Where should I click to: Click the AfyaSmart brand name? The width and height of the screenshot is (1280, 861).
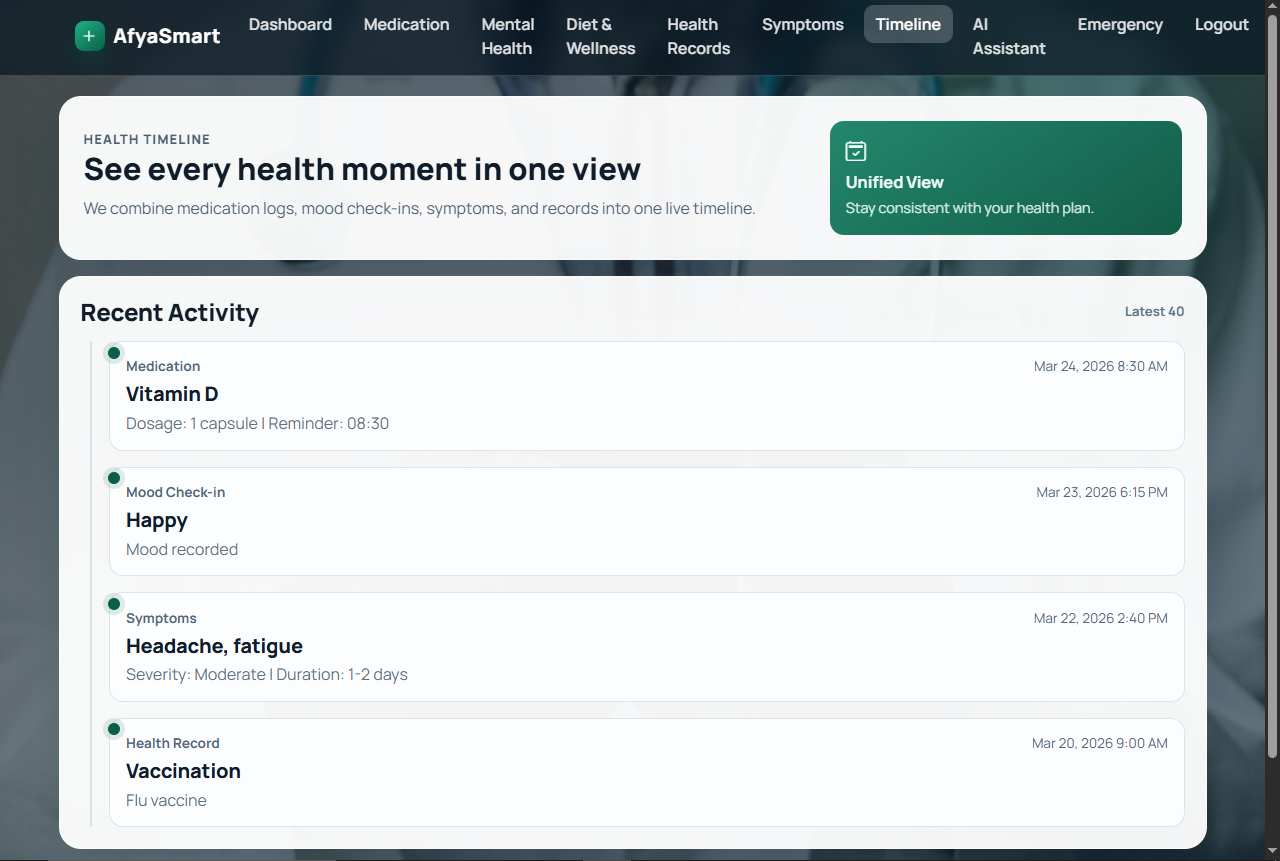tap(167, 37)
